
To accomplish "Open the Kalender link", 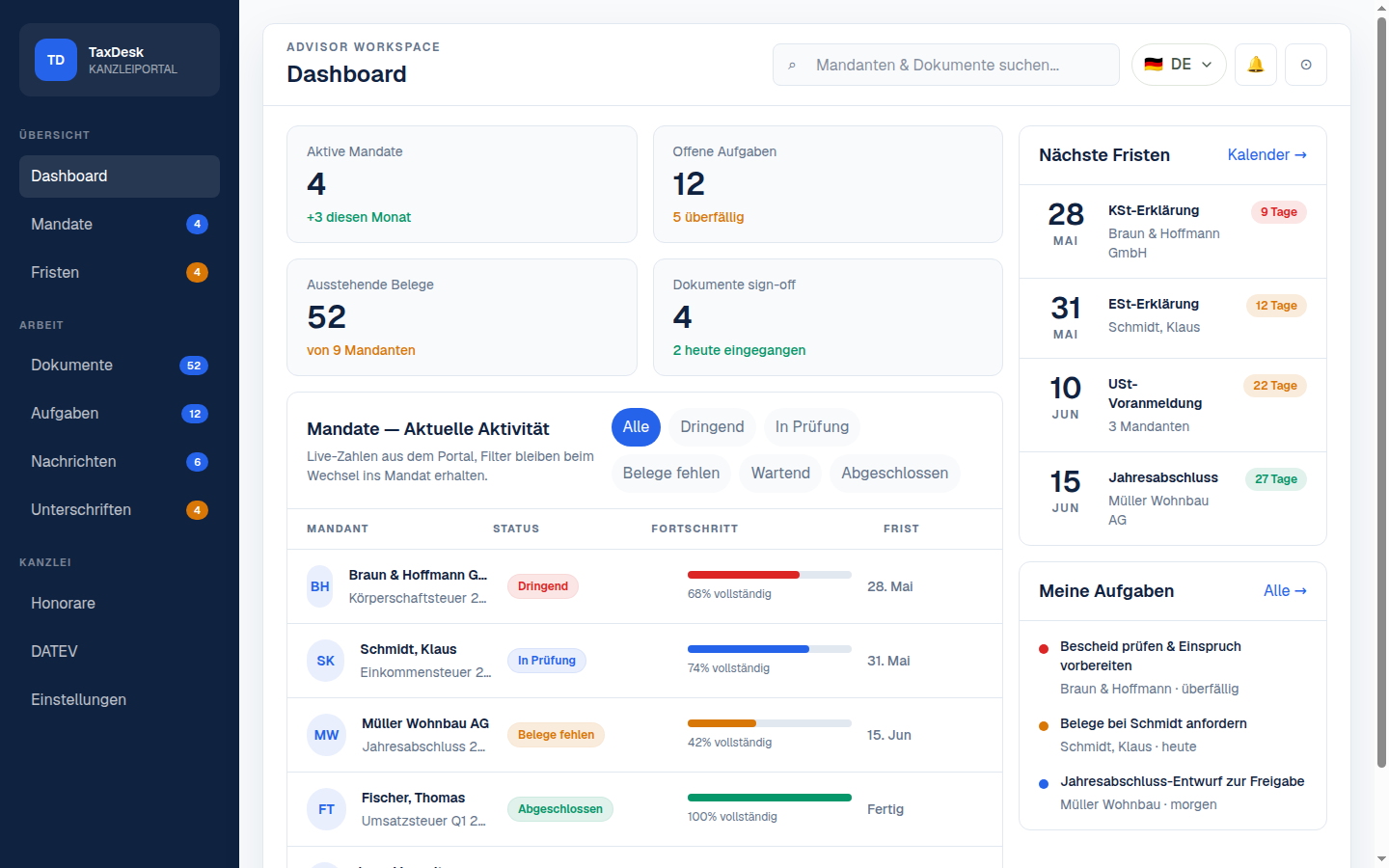I will pyautogui.click(x=1266, y=155).
